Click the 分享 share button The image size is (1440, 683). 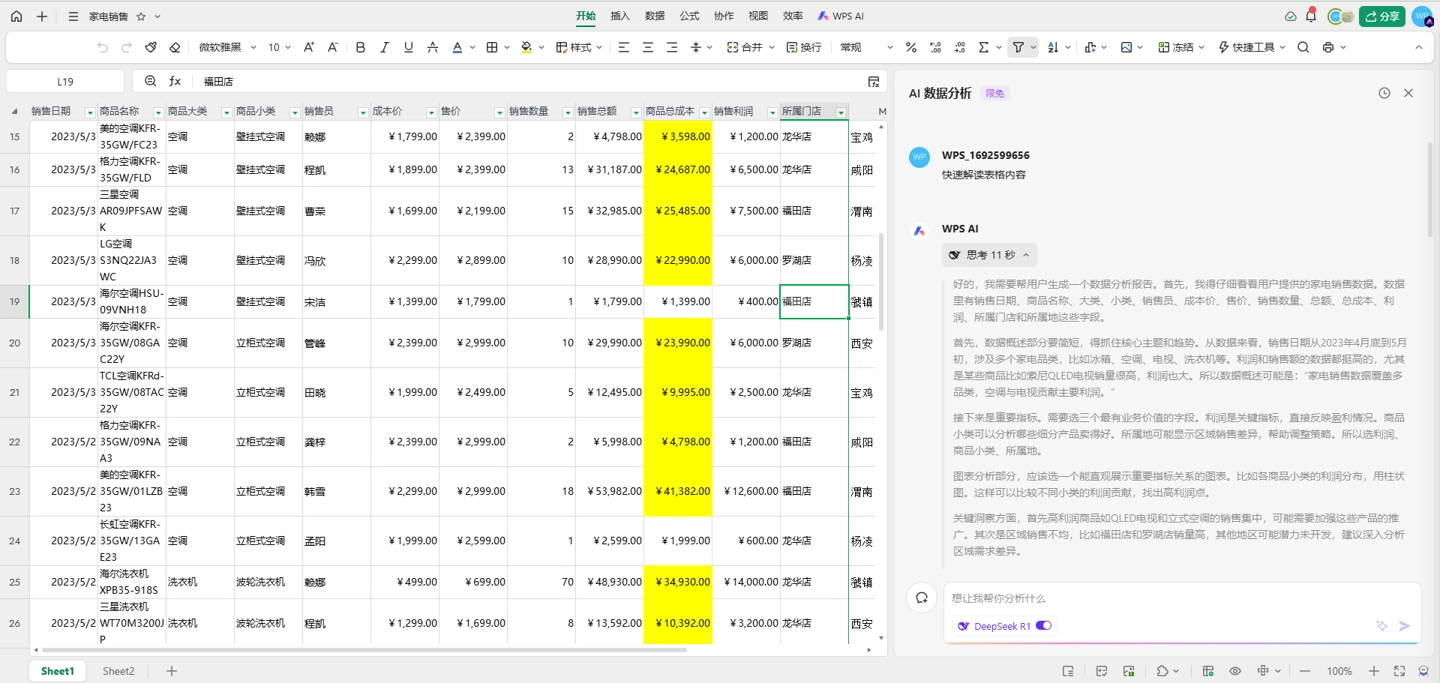pyautogui.click(x=1381, y=16)
